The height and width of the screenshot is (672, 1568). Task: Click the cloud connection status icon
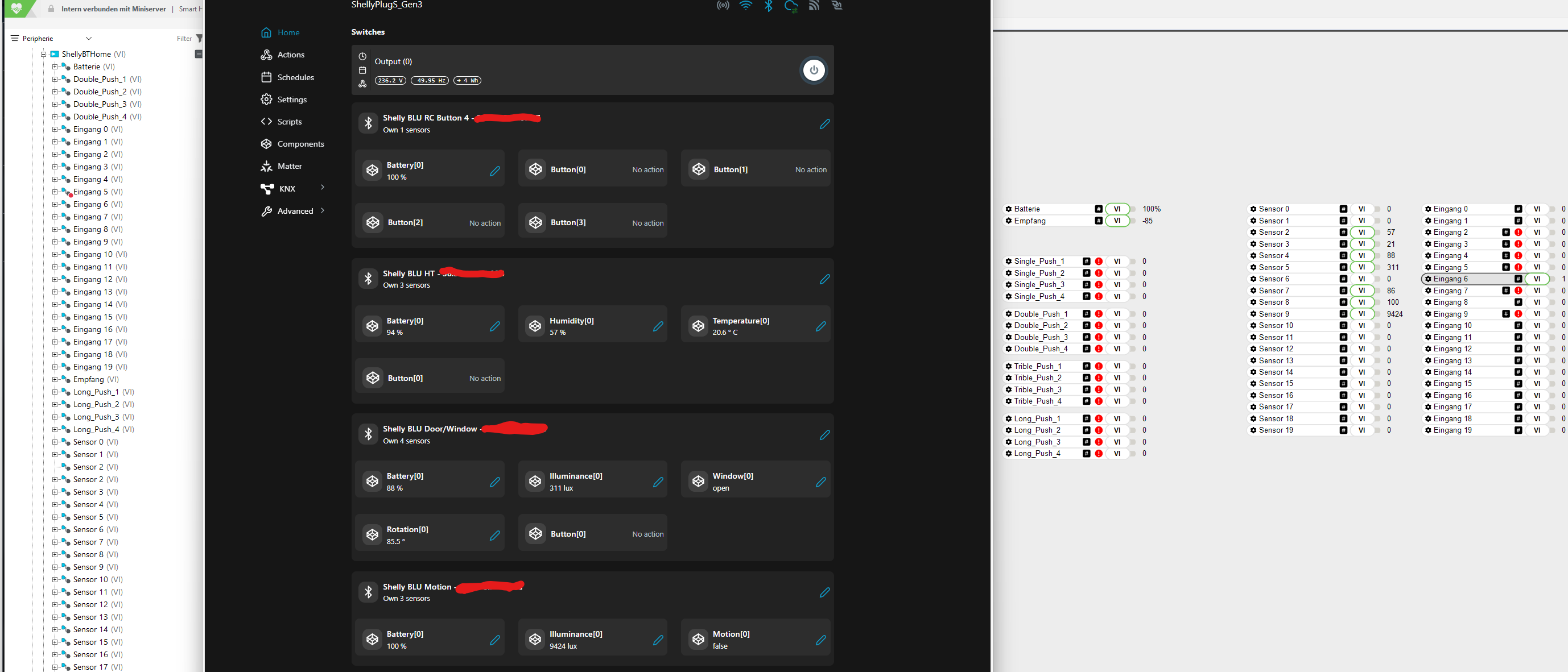pyautogui.click(x=791, y=6)
